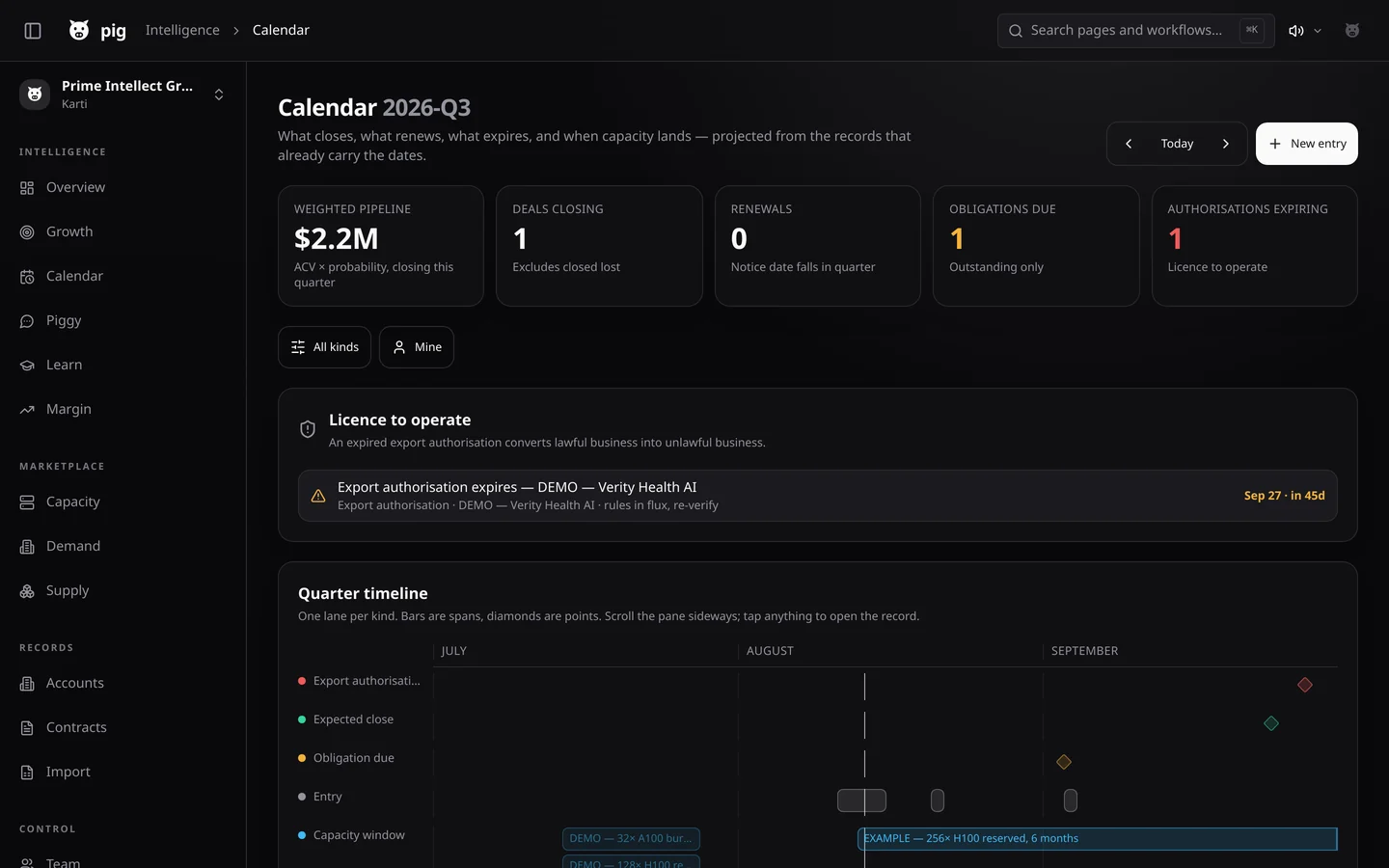This screenshot has height=868, width=1389.
Task: Toggle the Mine filter
Action: pyautogui.click(x=417, y=347)
